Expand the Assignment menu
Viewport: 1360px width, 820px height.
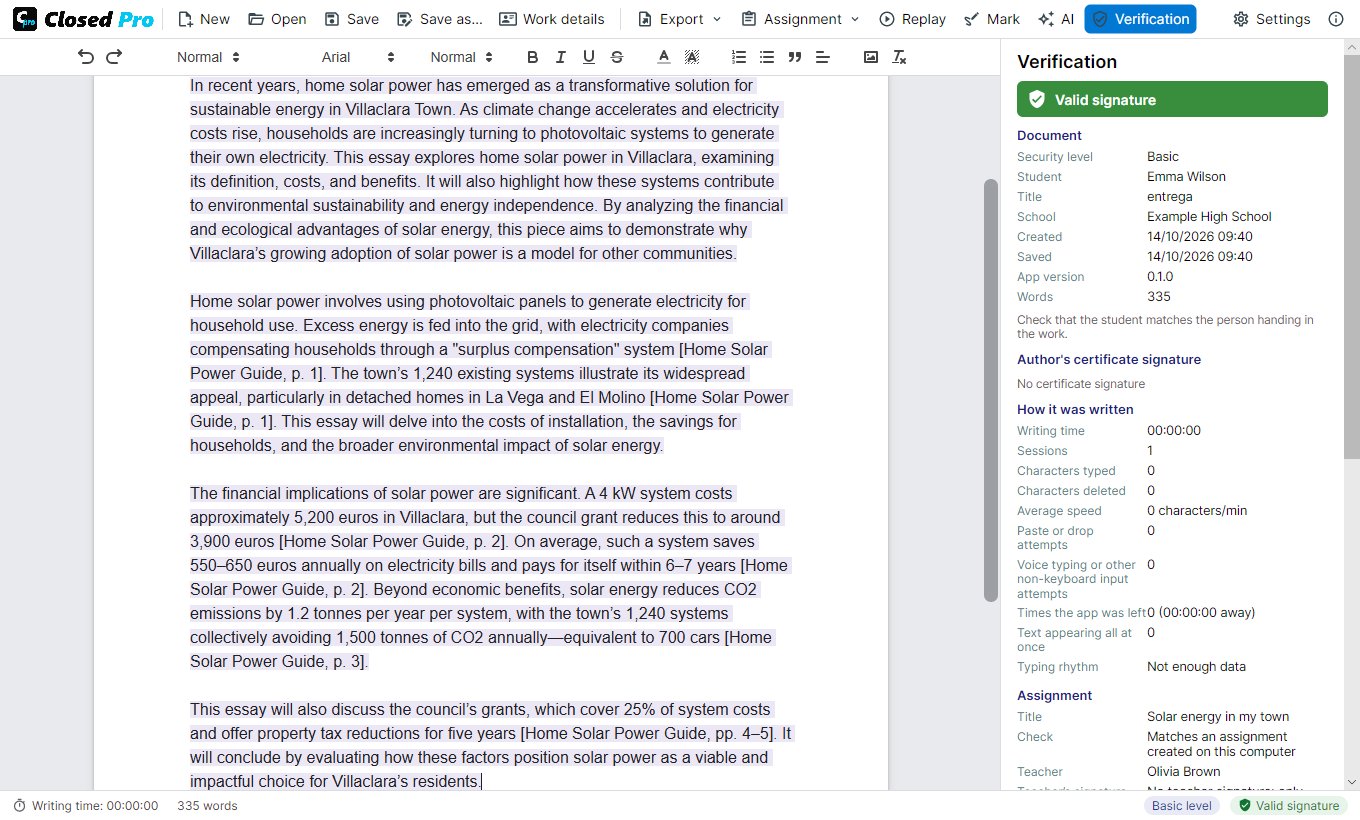point(801,19)
